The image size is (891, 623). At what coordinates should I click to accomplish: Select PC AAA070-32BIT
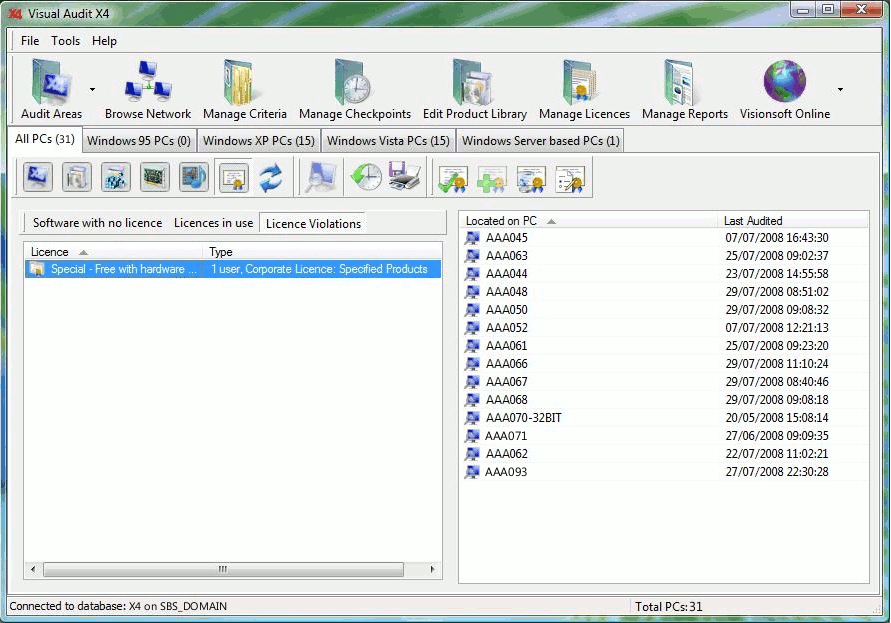(x=523, y=418)
